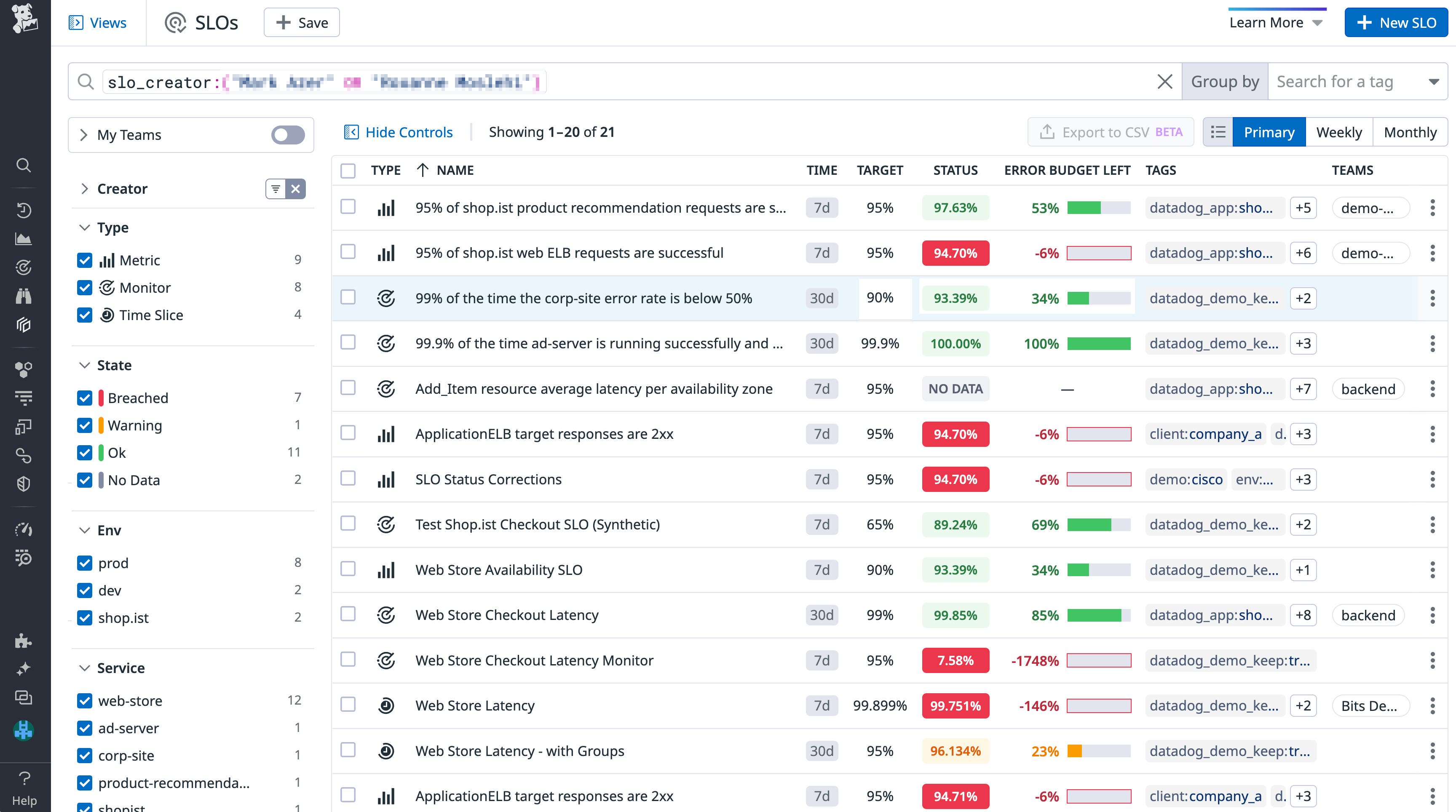
Task: Open the list density icon beside Primary
Action: (1218, 132)
